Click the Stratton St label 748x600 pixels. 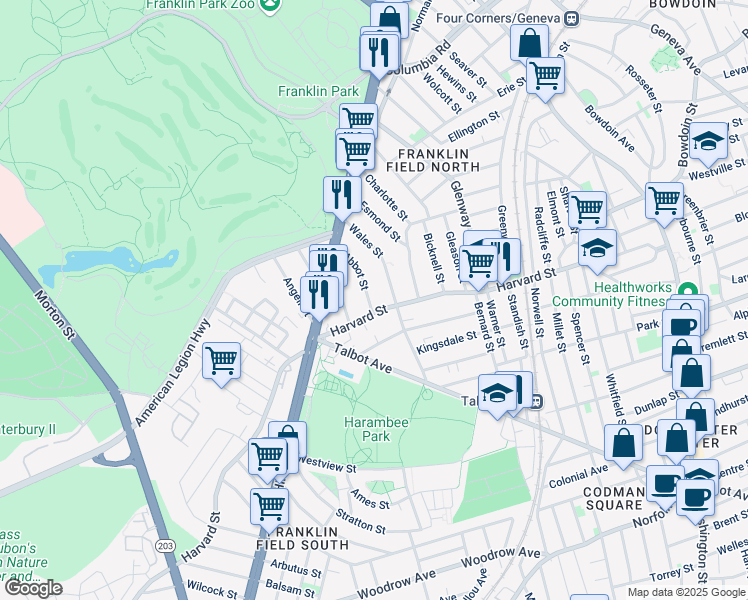361,521
